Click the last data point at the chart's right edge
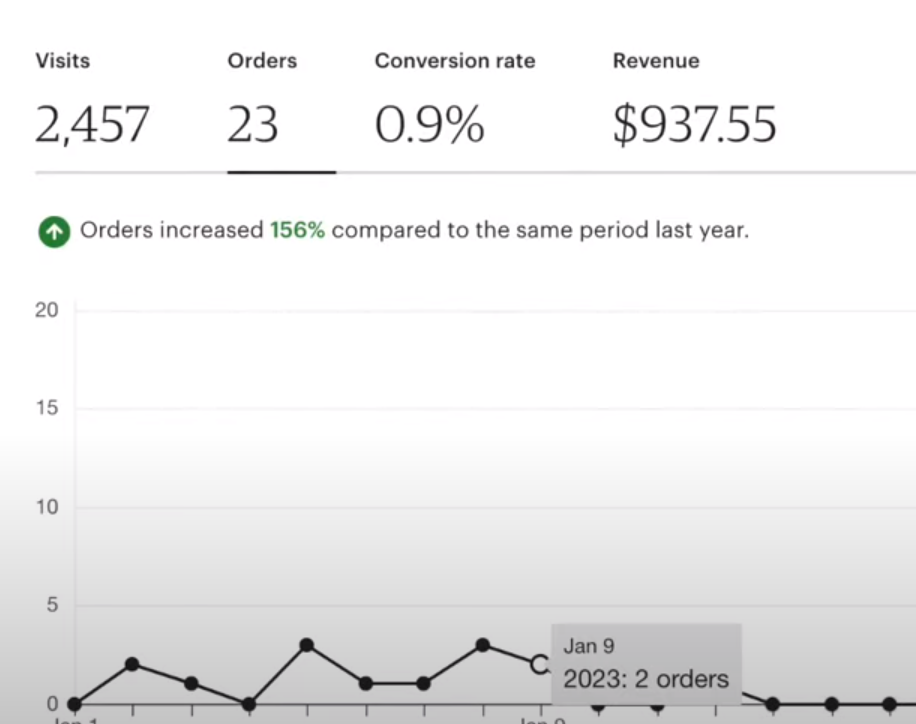The width and height of the screenshot is (916, 724). [x=889, y=704]
